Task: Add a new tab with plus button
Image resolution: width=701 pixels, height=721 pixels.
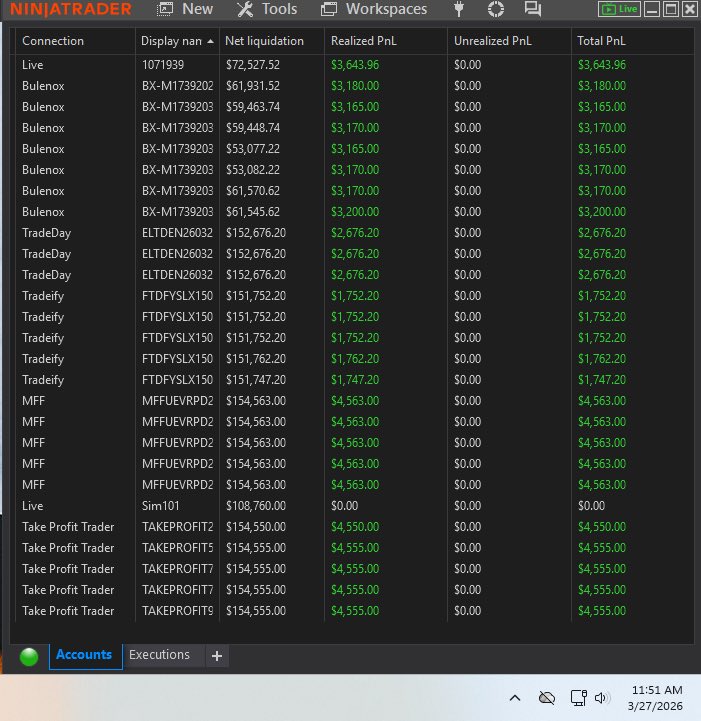Action: tap(217, 656)
